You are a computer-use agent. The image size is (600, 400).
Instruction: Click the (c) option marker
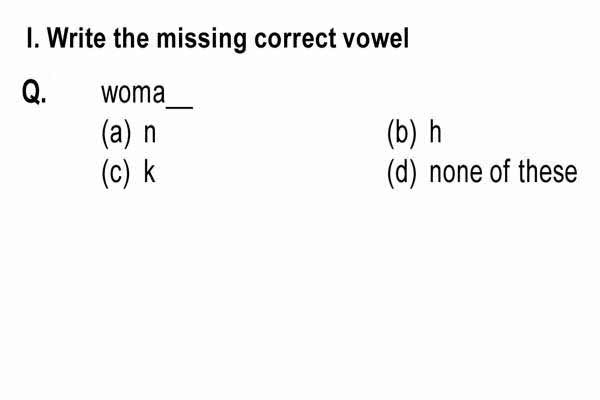116,173
